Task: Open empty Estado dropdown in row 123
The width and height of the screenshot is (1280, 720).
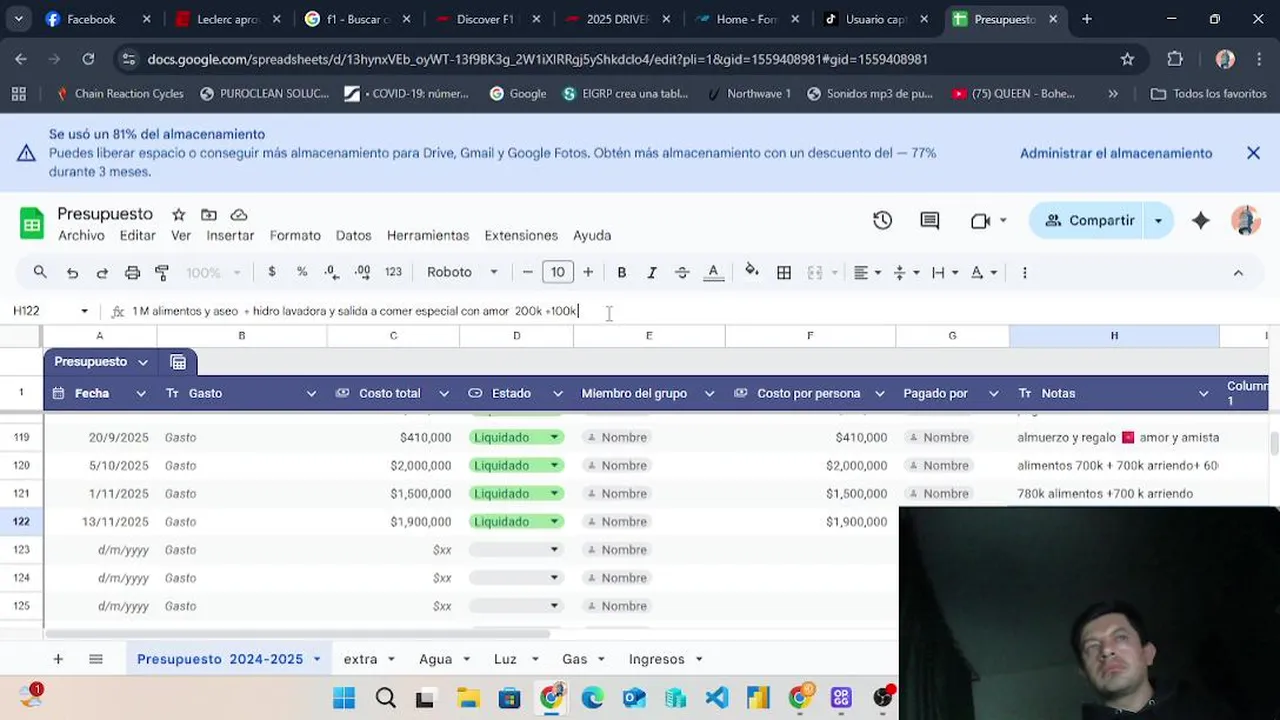Action: coord(554,550)
